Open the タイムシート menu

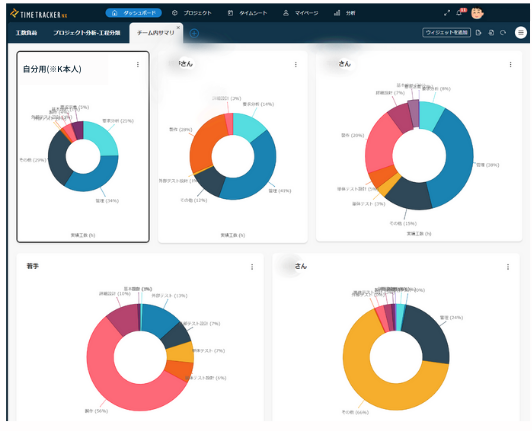click(x=247, y=13)
